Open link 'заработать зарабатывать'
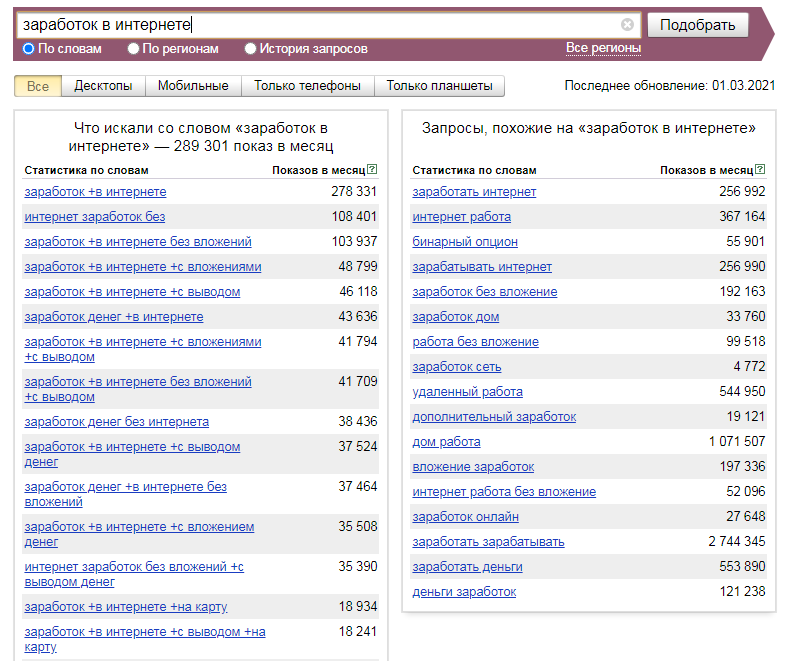This screenshot has width=785, height=661. (x=489, y=542)
